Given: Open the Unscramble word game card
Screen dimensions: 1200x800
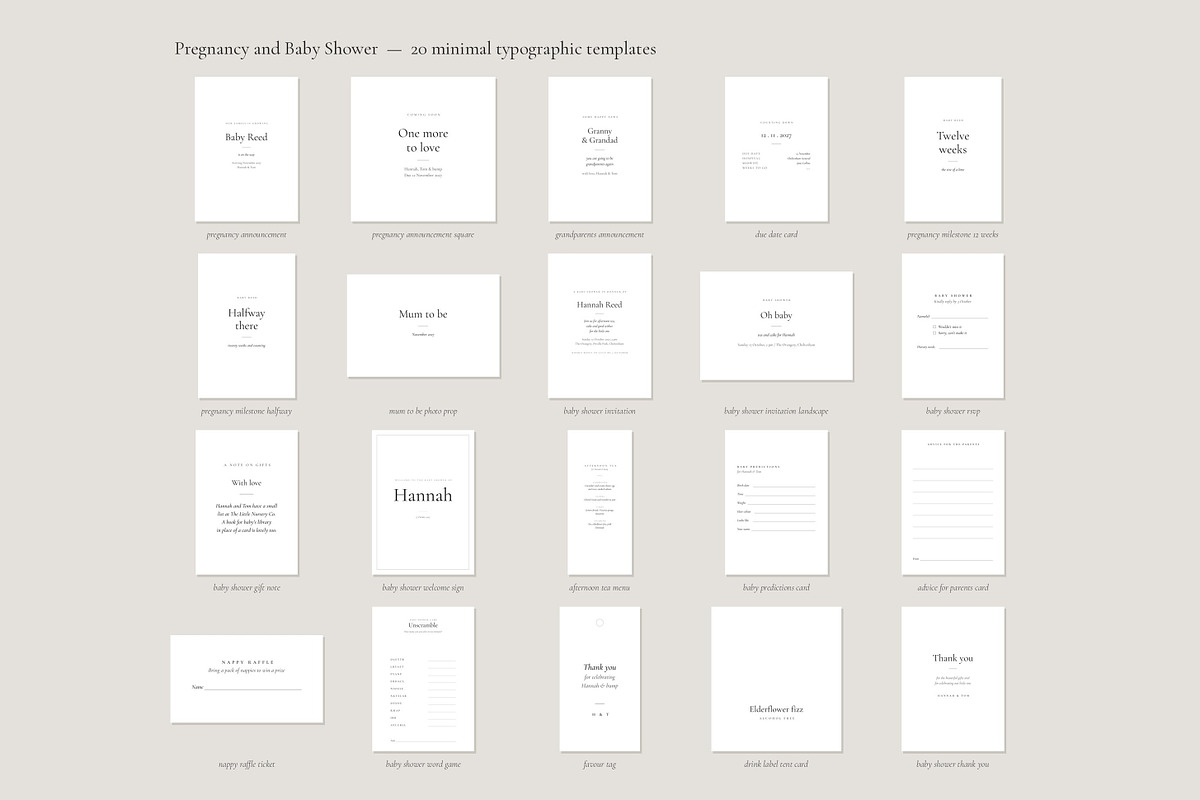Looking at the screenshot, I should click(x=423, y=679).
